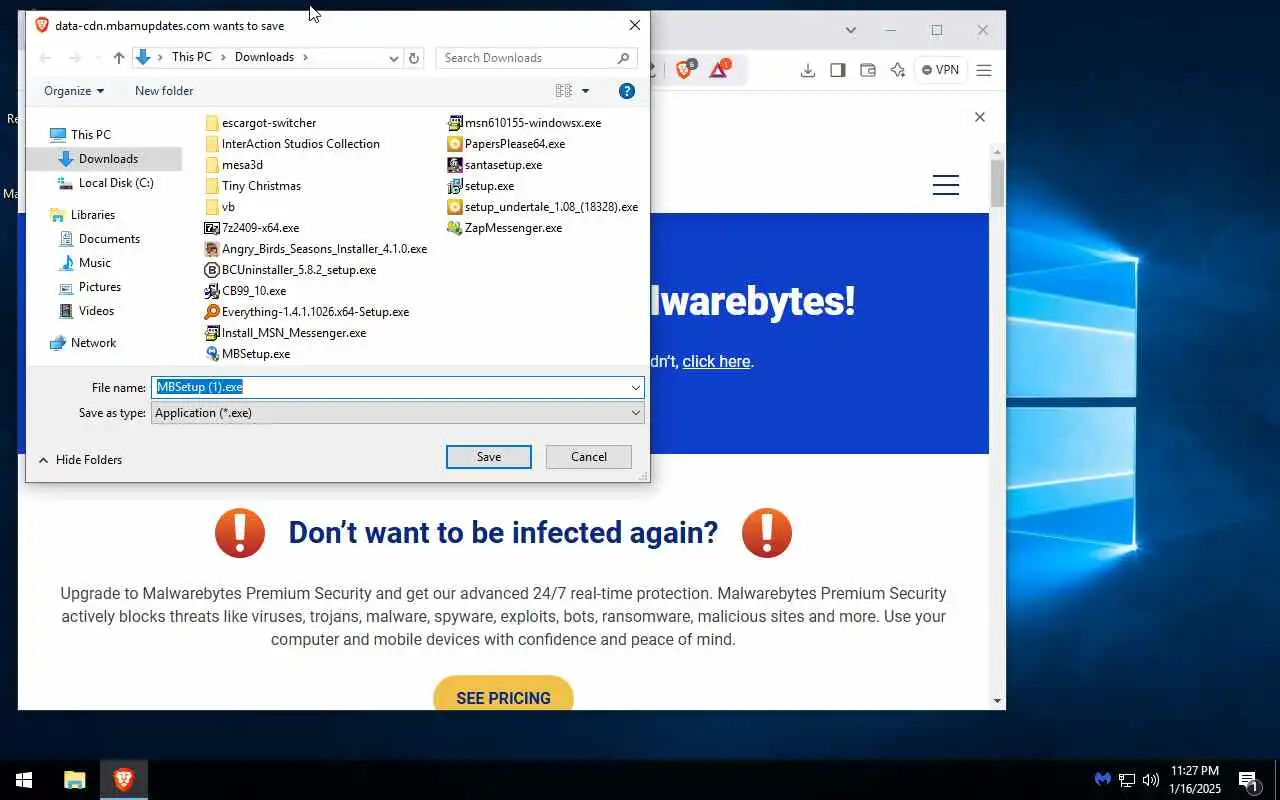The image size is (1280, 800).
Task: Select Videos library
Action: point(87,311)
